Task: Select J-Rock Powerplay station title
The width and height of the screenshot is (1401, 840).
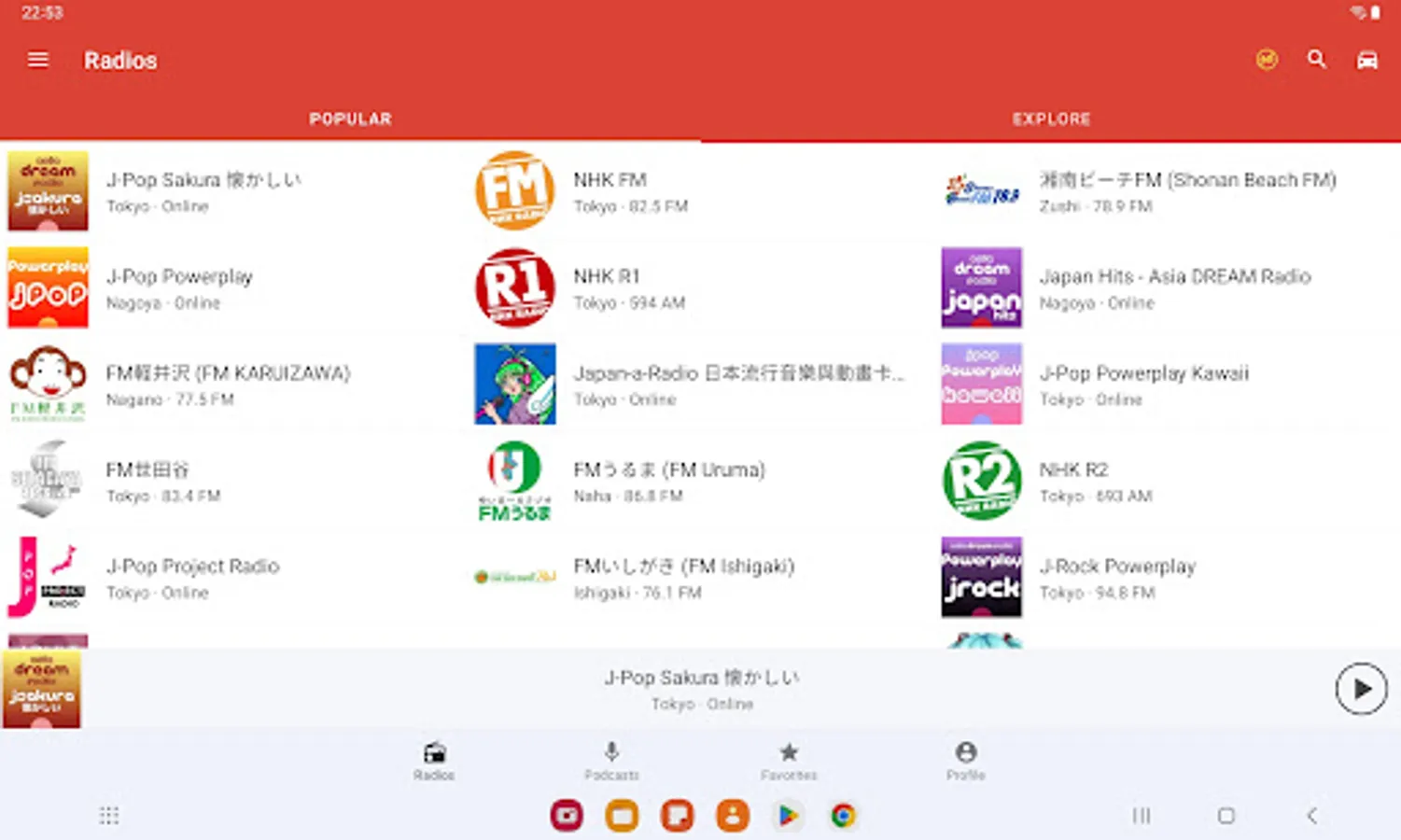Action: tap(1117, 567)
